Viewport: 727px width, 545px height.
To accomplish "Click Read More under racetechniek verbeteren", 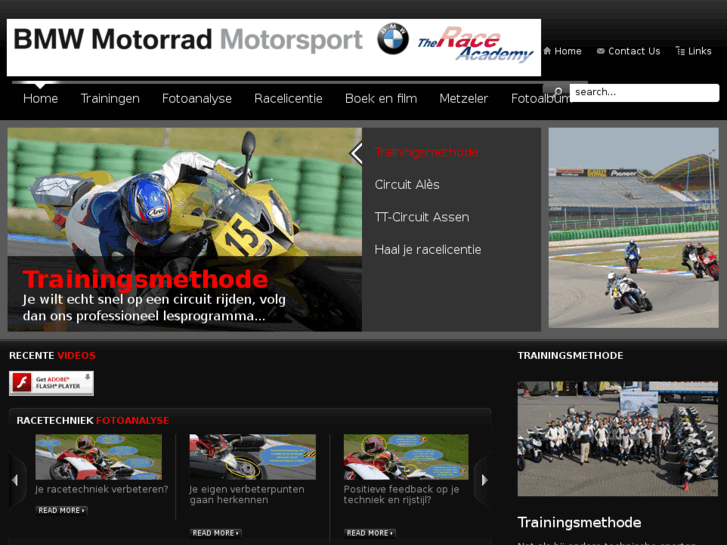I will click(61, 510).
